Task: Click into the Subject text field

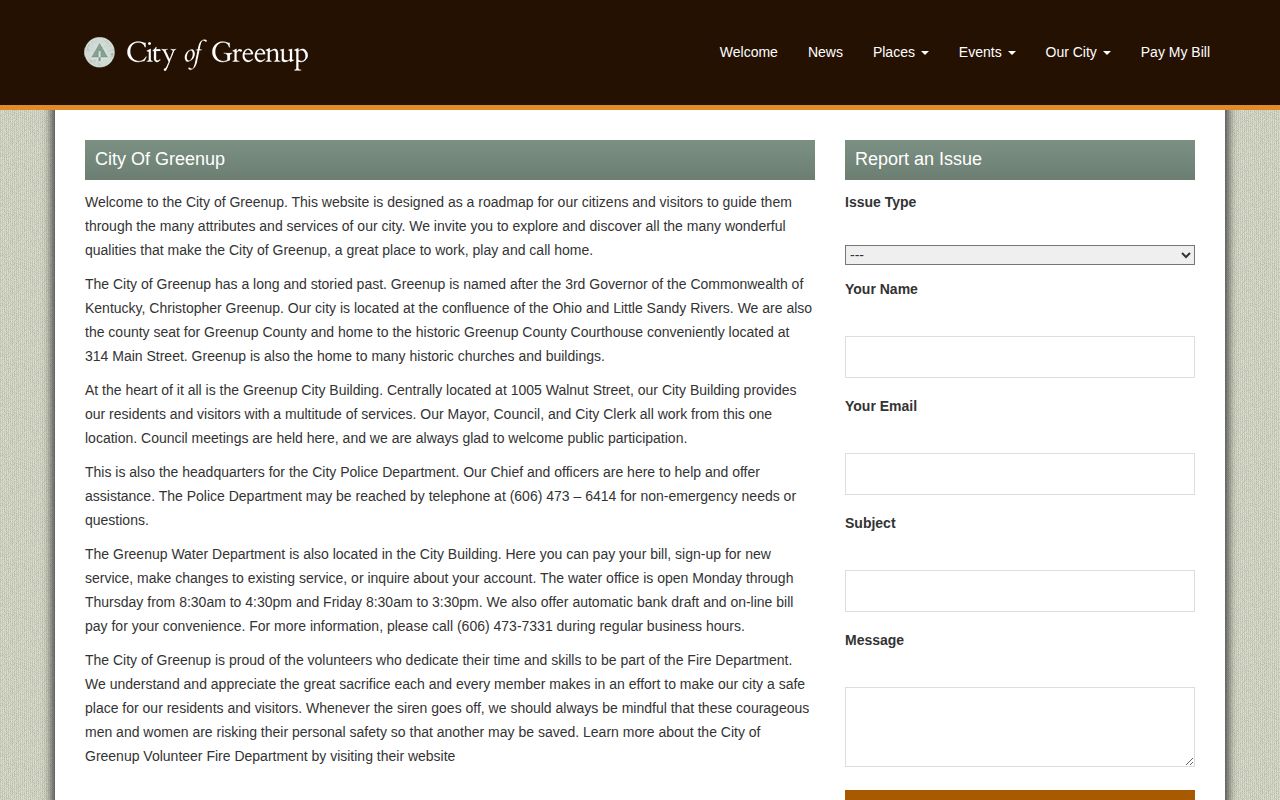Action: [1020, 591]
